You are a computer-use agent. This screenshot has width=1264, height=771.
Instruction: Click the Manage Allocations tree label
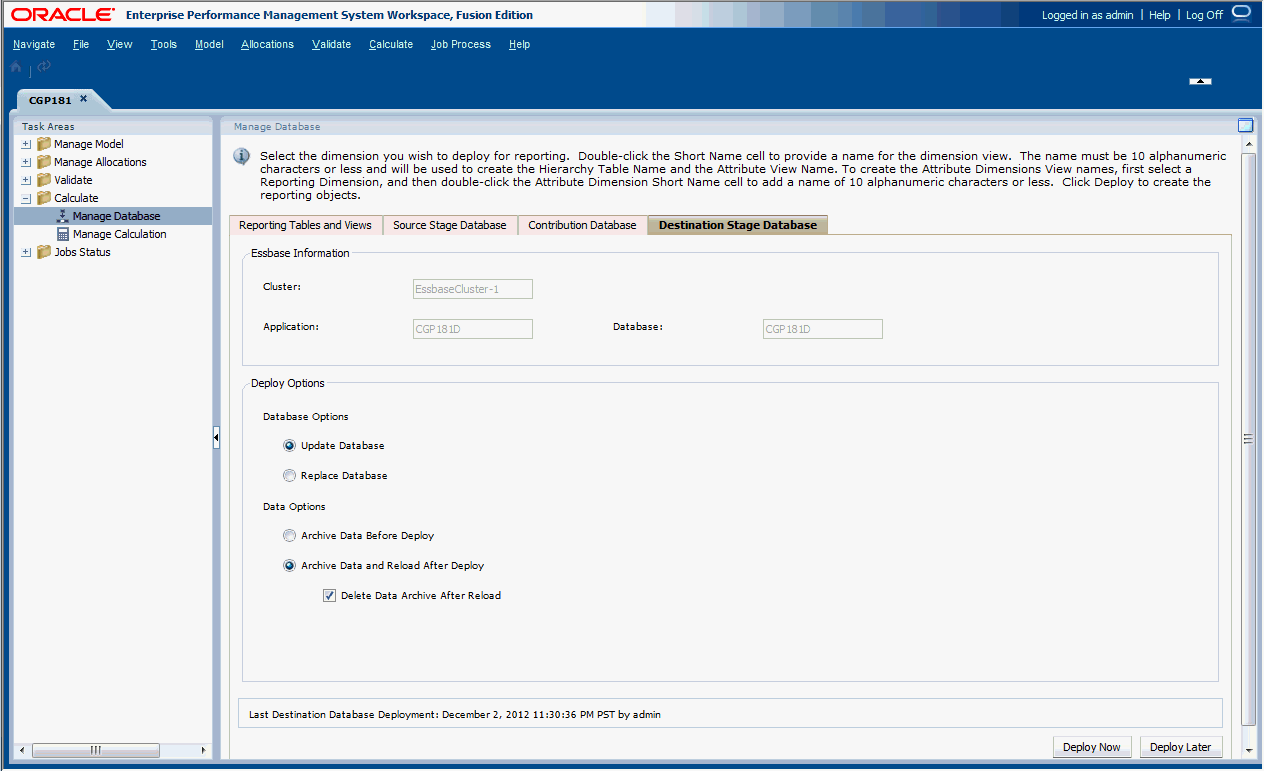[100, 162]
